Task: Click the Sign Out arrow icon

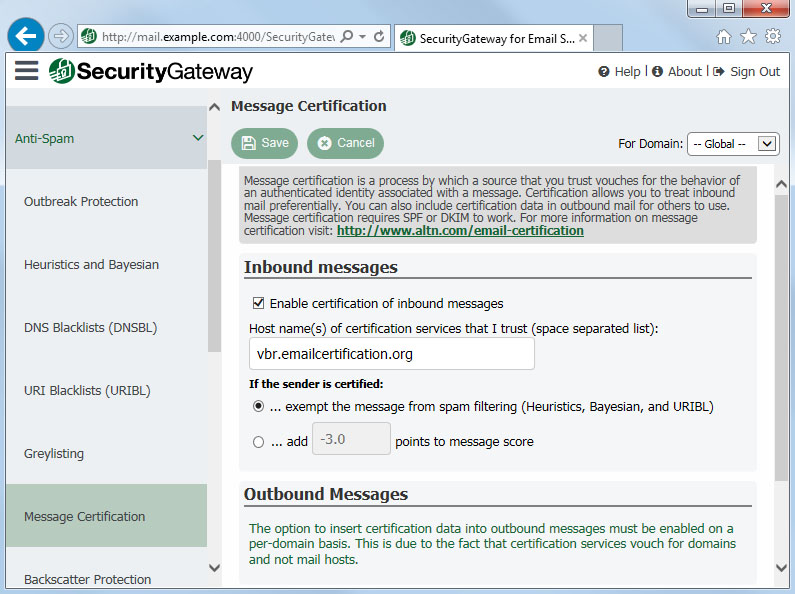Action: pyautogui.click(x=718, y=72)
